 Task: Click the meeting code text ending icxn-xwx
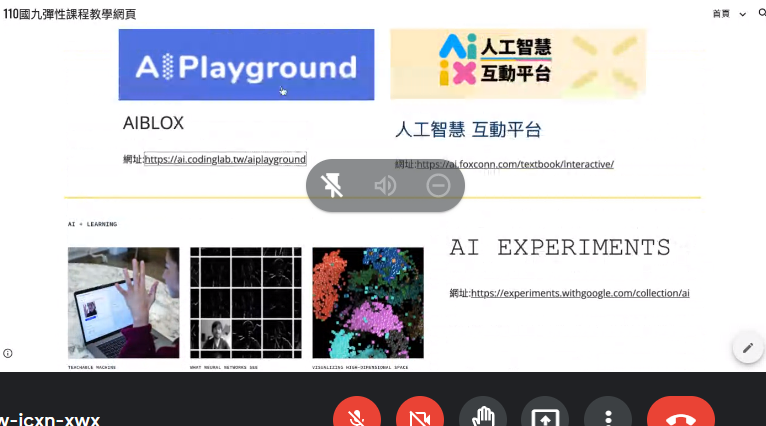(49, 419)
